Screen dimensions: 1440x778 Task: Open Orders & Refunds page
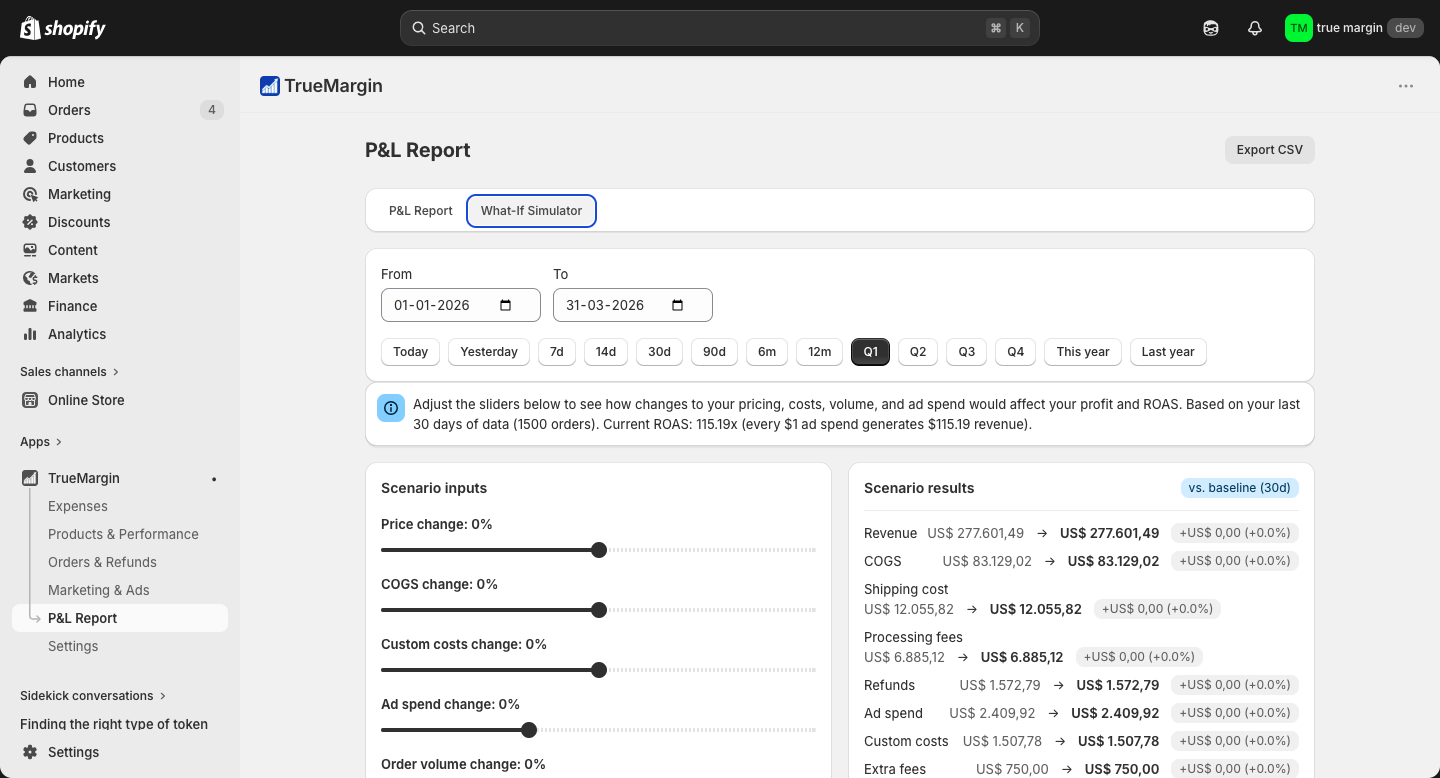pyautogui.click(x=102, y=562)
